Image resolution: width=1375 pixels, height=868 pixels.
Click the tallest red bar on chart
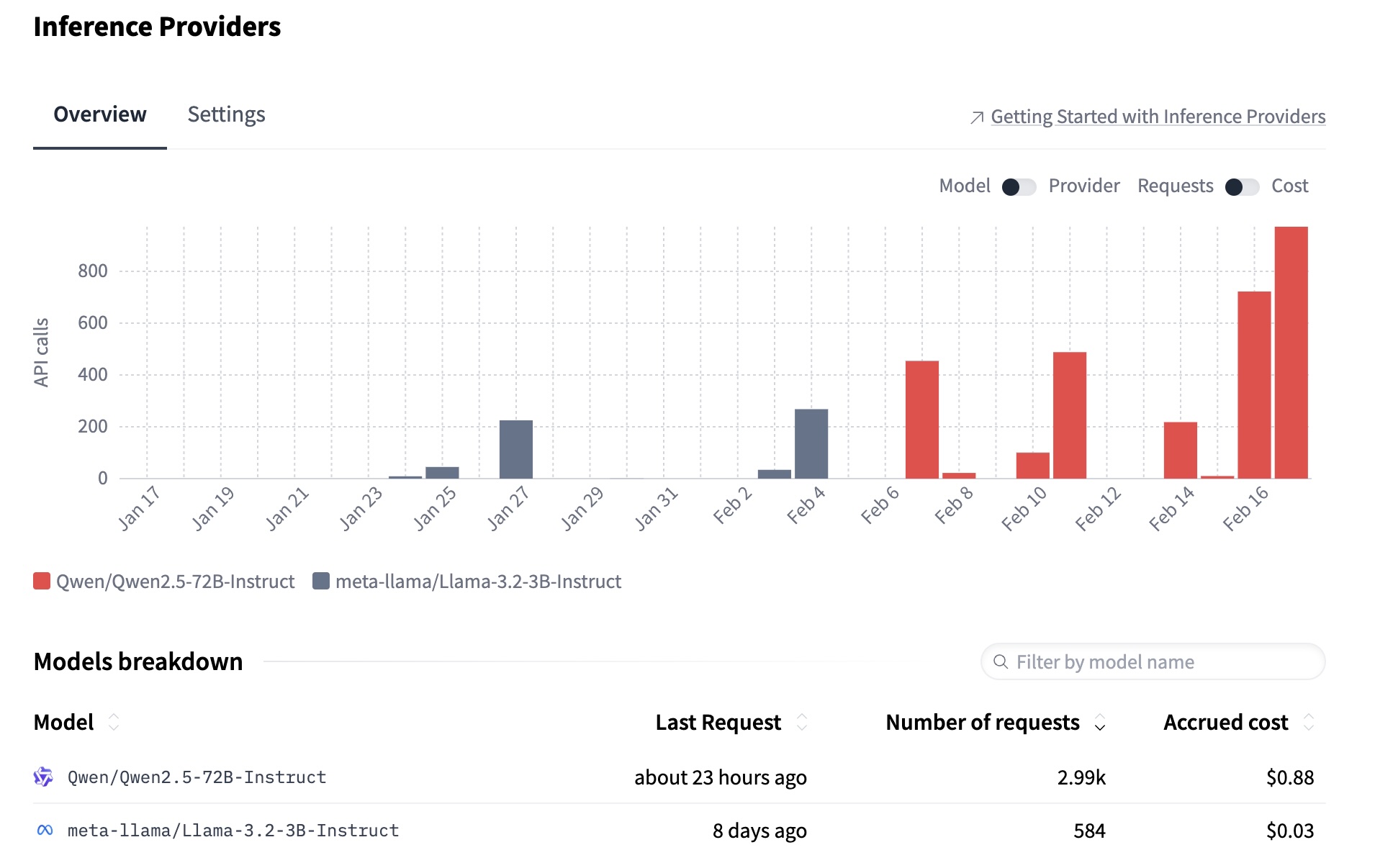point(1291,353)
